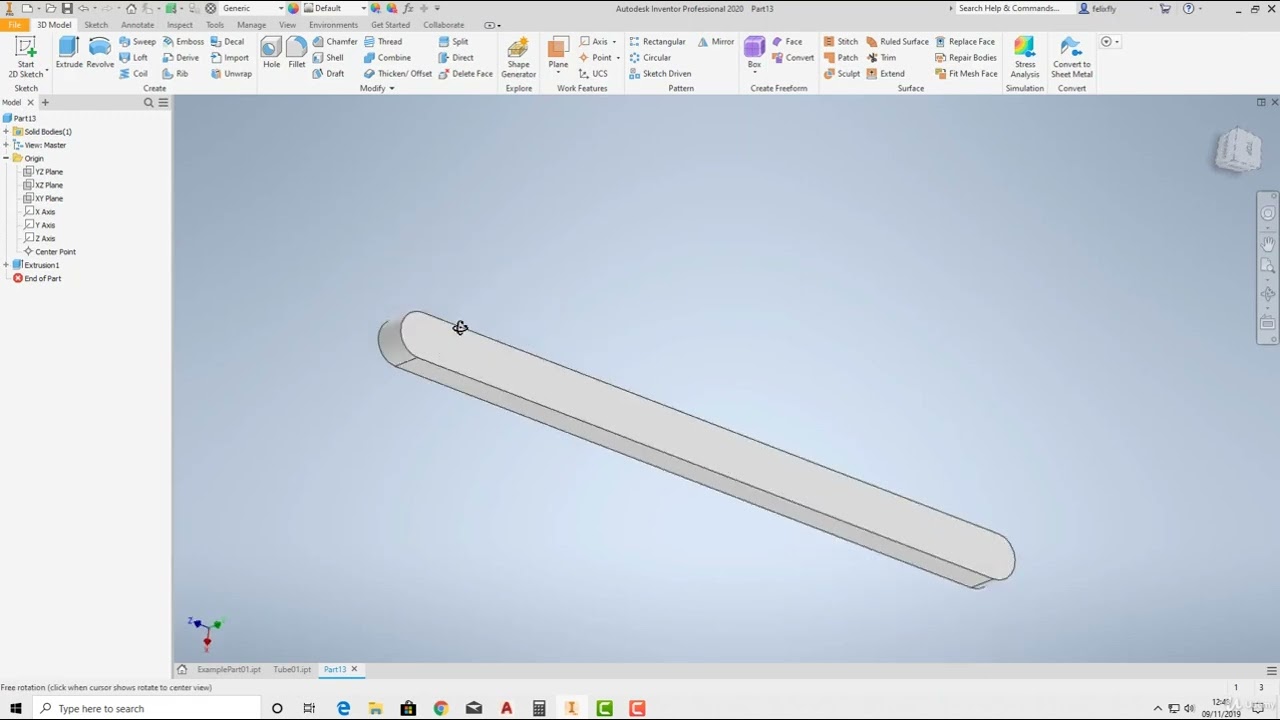Select the Hole tool

click(x=271, y=53)
